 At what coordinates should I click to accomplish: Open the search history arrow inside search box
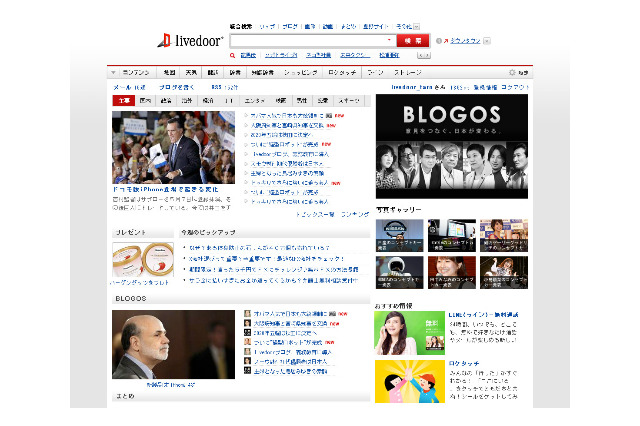pos(389,40)
